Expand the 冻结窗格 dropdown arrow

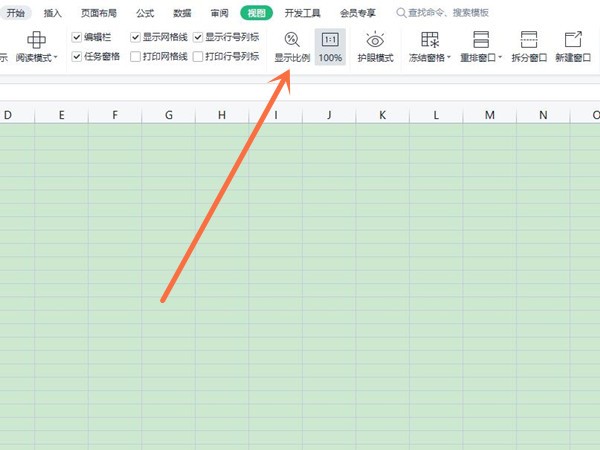click(449, 58)
